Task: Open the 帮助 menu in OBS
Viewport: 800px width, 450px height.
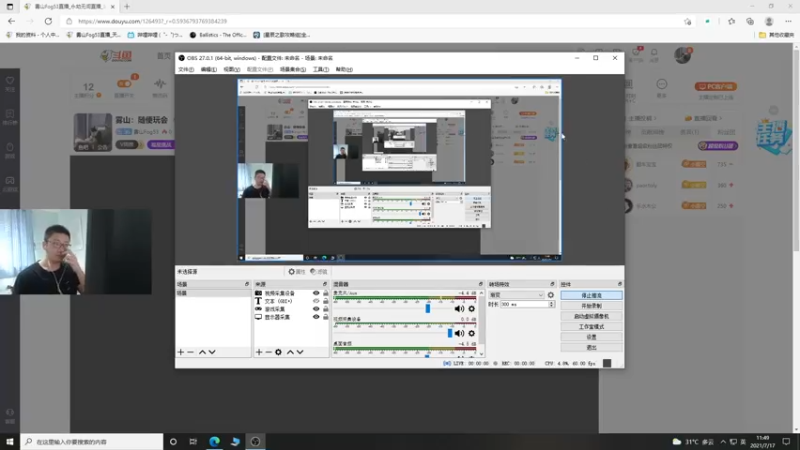Action: pyautogui.click(x=344, y=69)
